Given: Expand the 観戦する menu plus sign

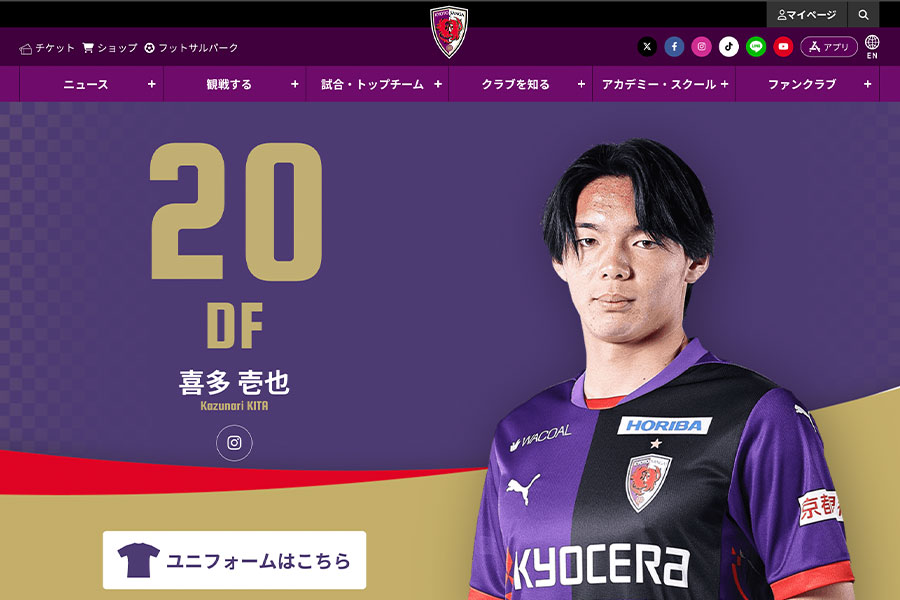Looking at the screenshot, I should (294, 84).
